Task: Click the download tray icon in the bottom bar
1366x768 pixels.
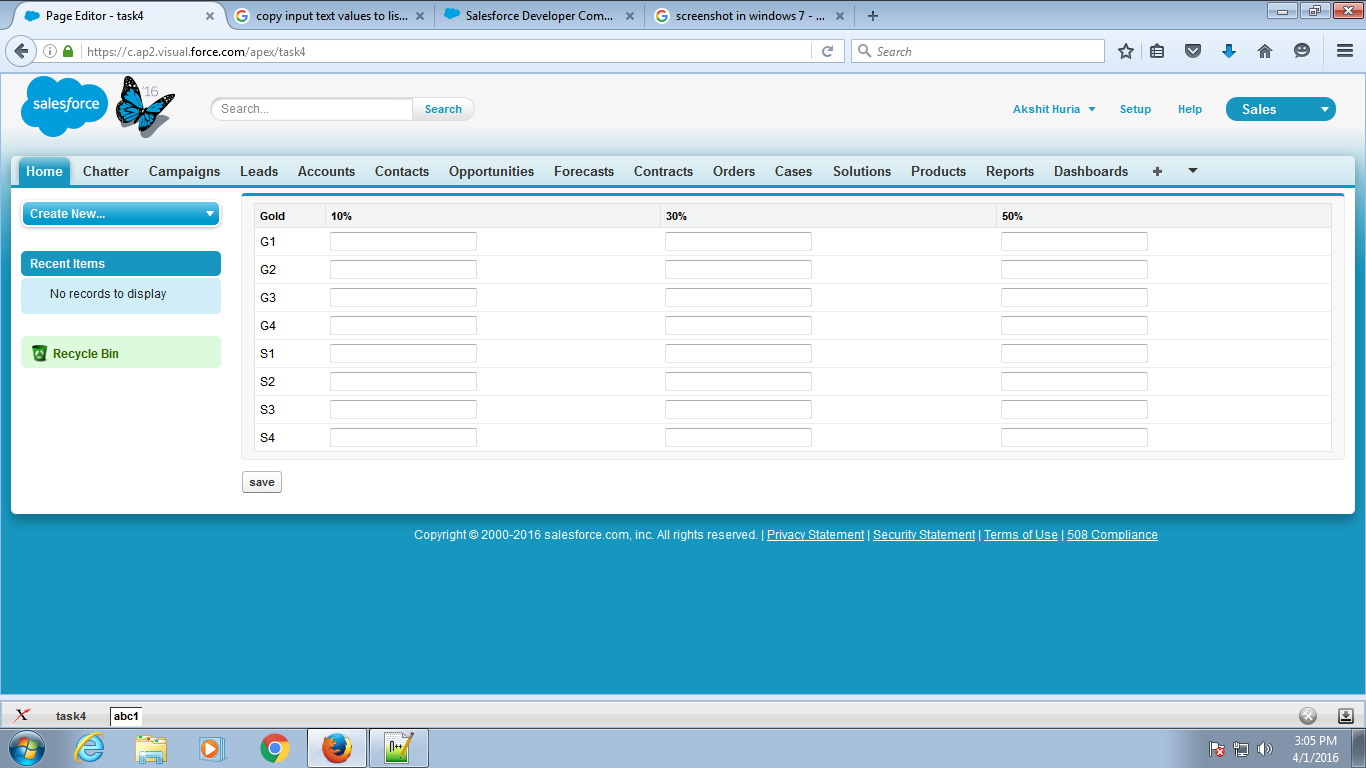Action: [x=1345, y=715]
